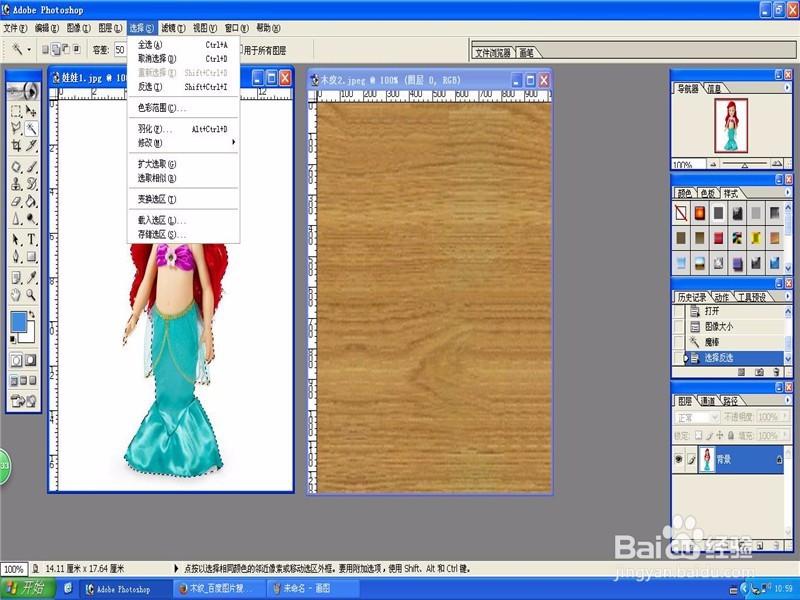Image resolution: width=800 pixels, height=600 pixels.
Task: Click status bar info arrow button
Action: [177, 568]
